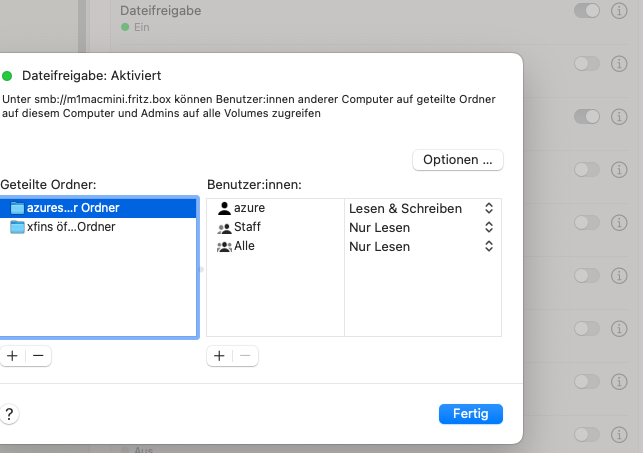Click the Staff group icon
Screen dimensions: 643x453
click(x=224, y=227)
